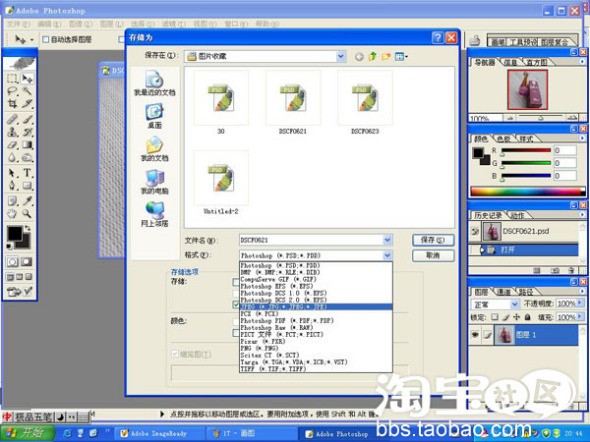Choose Photoshop PDF format option

tap(316, 321)
